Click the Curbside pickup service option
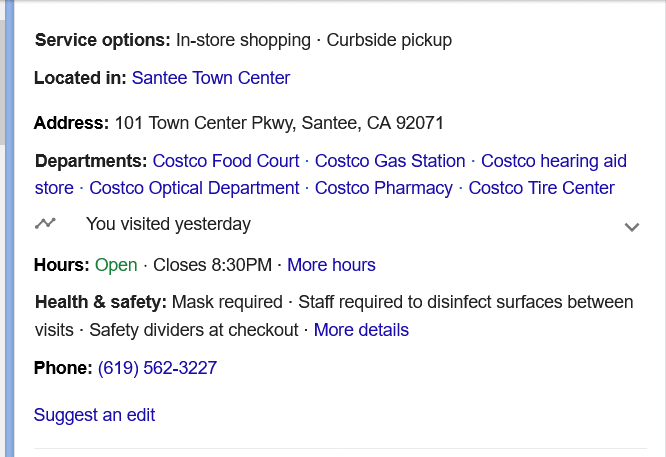 pos(388,41)
